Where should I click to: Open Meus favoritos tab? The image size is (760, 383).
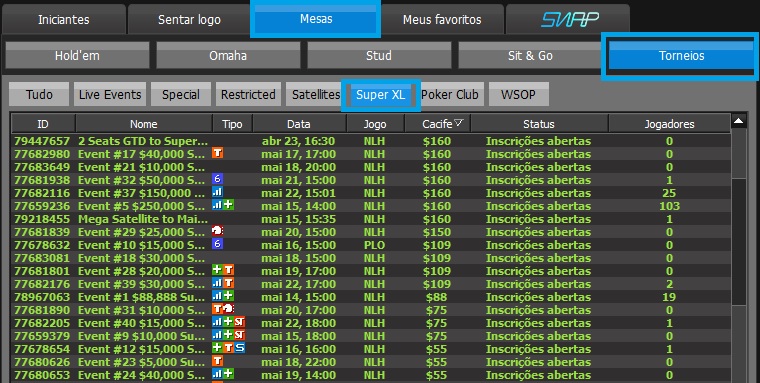pos(442,19)
